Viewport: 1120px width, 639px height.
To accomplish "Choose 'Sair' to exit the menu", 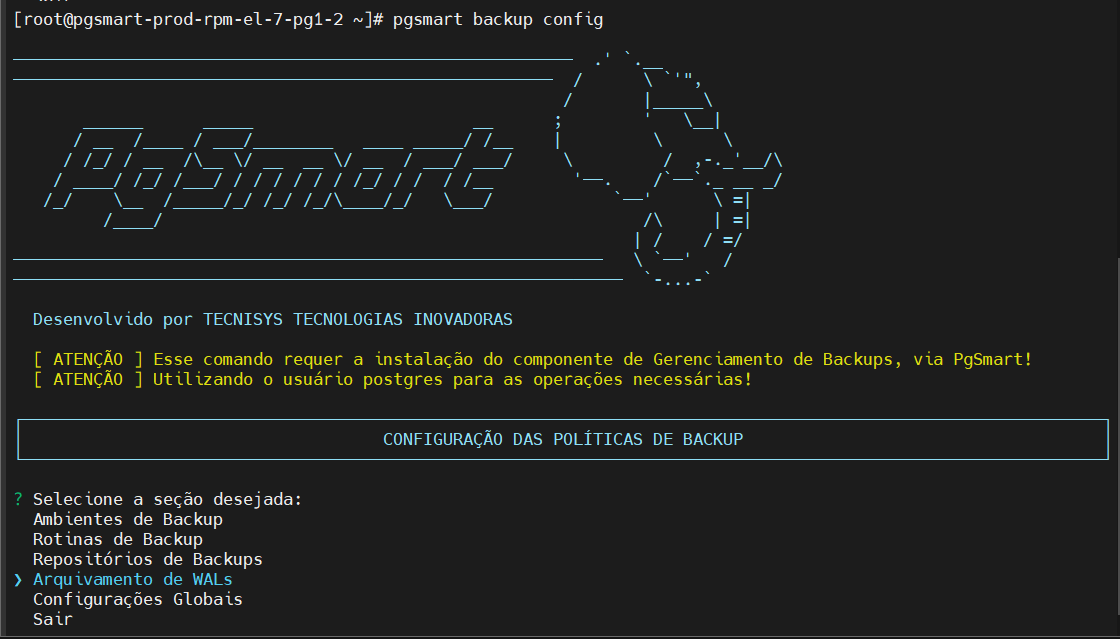I will [53, 619].
